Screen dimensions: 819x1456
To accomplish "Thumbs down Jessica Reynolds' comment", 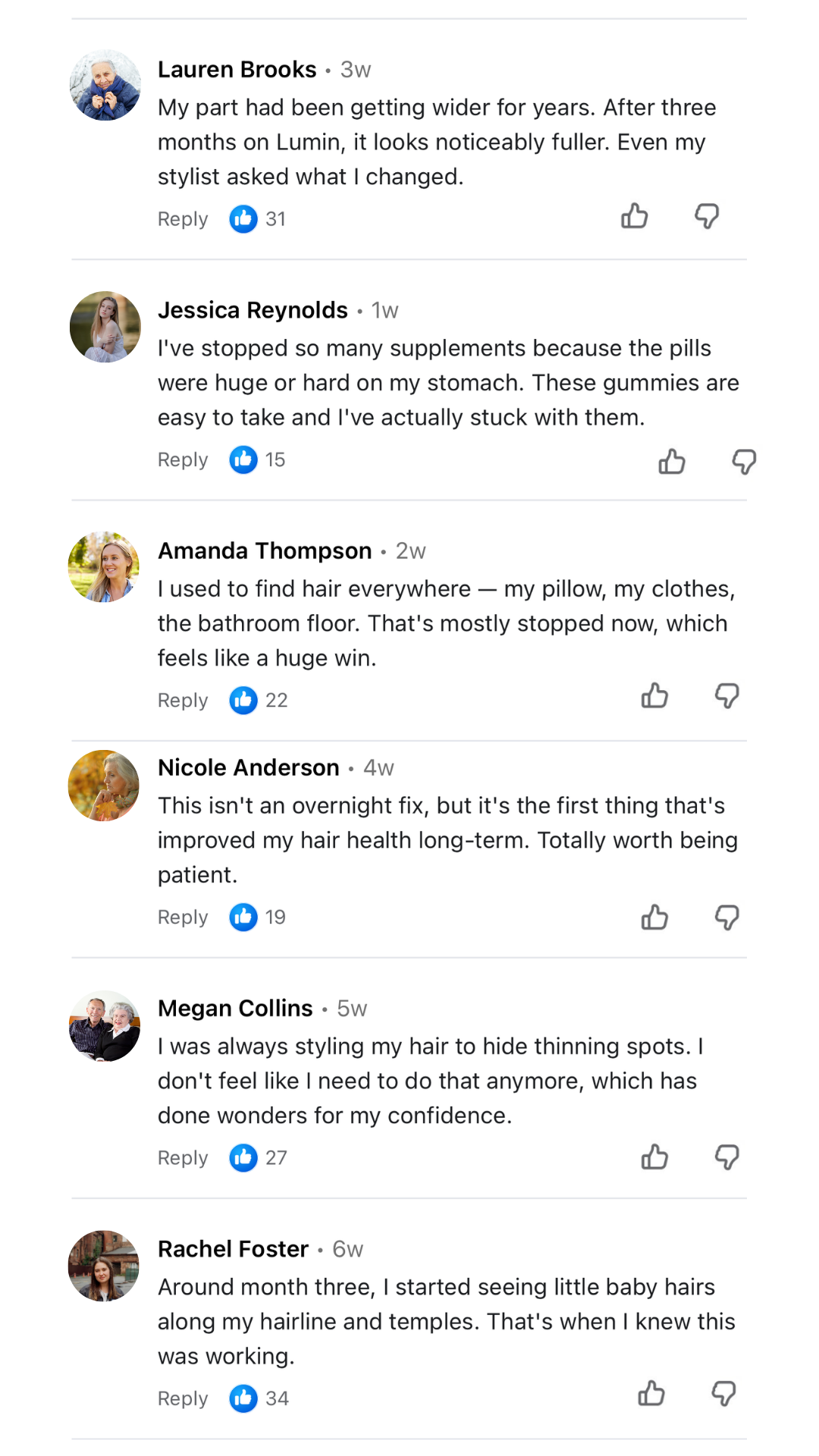I will click(x=744, y=461).
